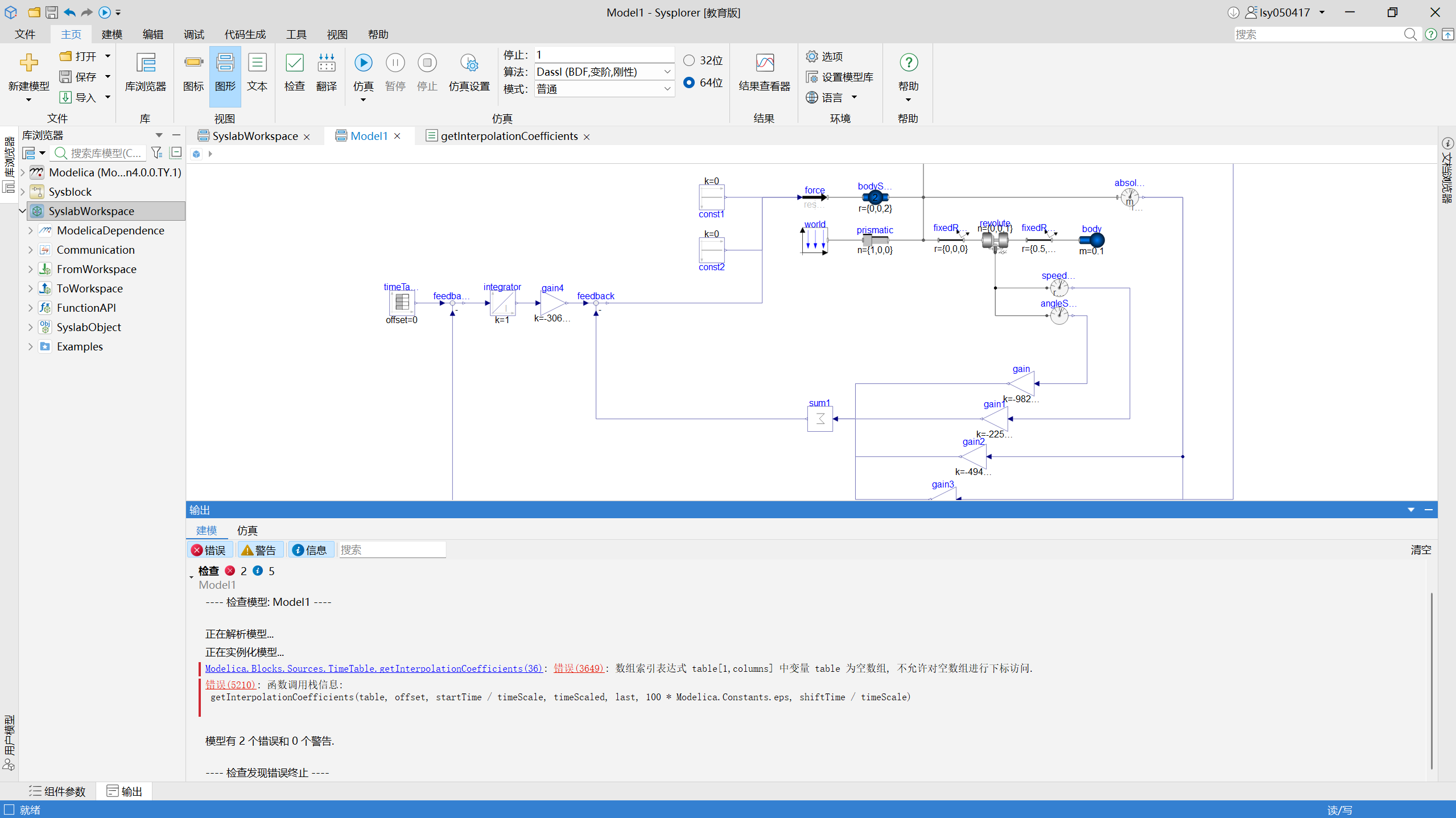
Task: Click the output panel vertical scrollbar
Action: click(1431, 680)
